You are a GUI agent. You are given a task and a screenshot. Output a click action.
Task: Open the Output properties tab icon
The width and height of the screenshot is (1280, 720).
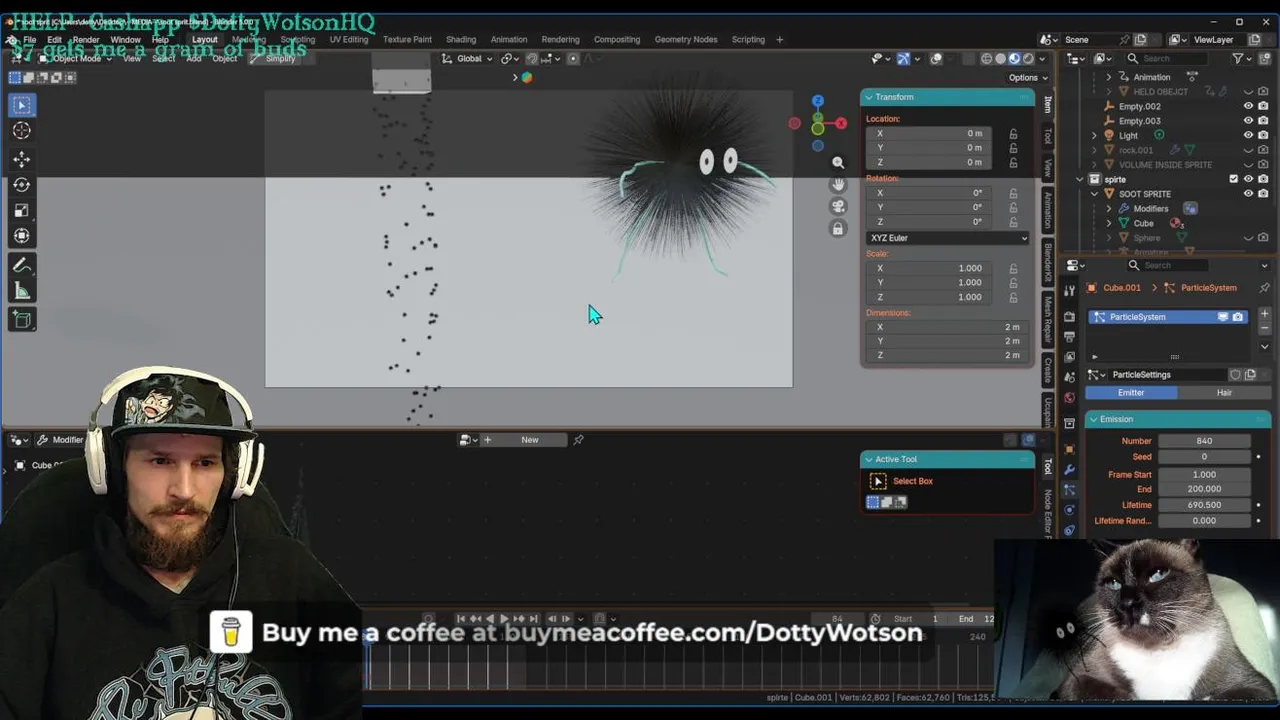click(x=1069, y=336)
